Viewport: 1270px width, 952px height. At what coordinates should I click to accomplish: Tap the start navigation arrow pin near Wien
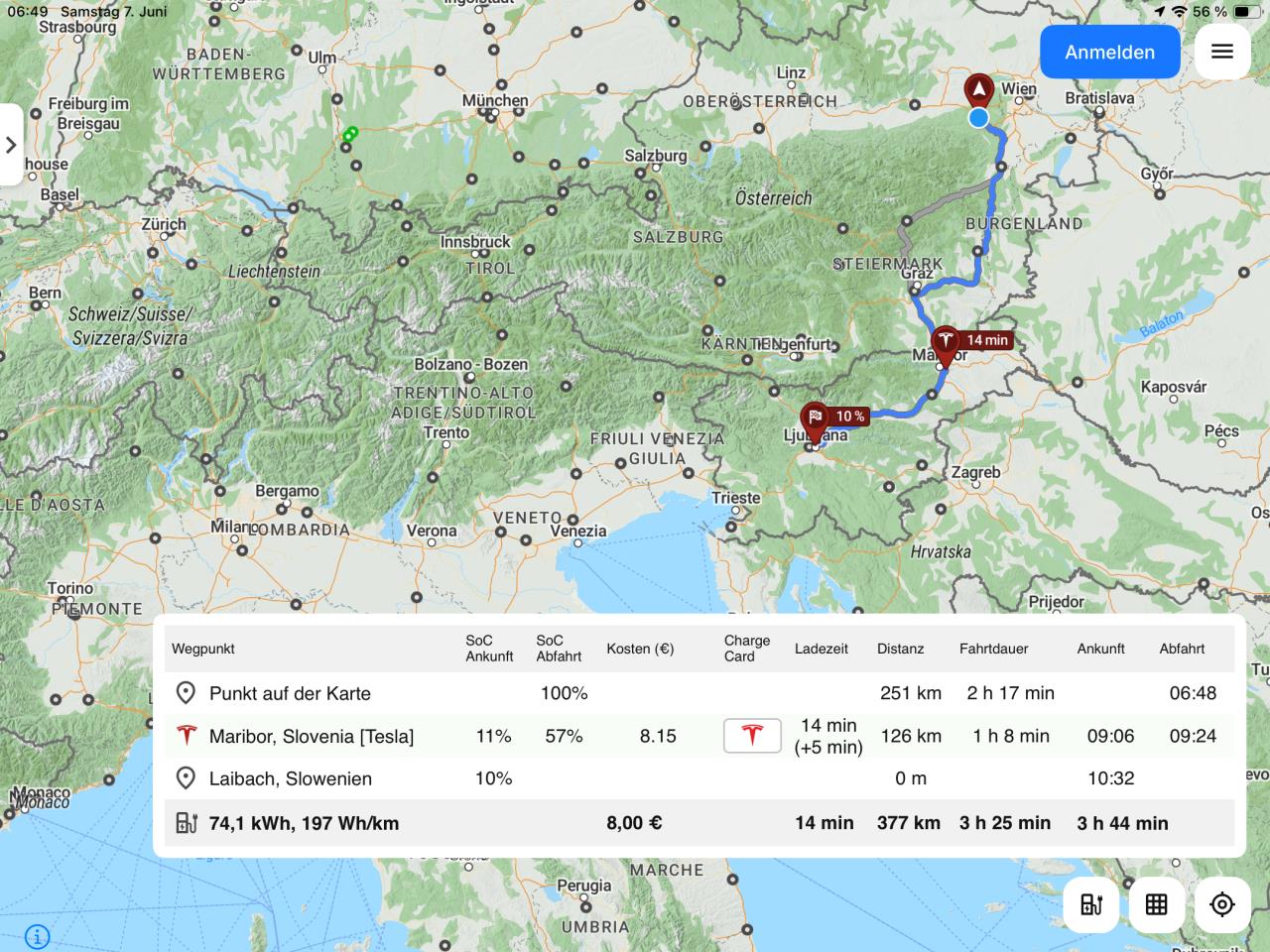979,90
